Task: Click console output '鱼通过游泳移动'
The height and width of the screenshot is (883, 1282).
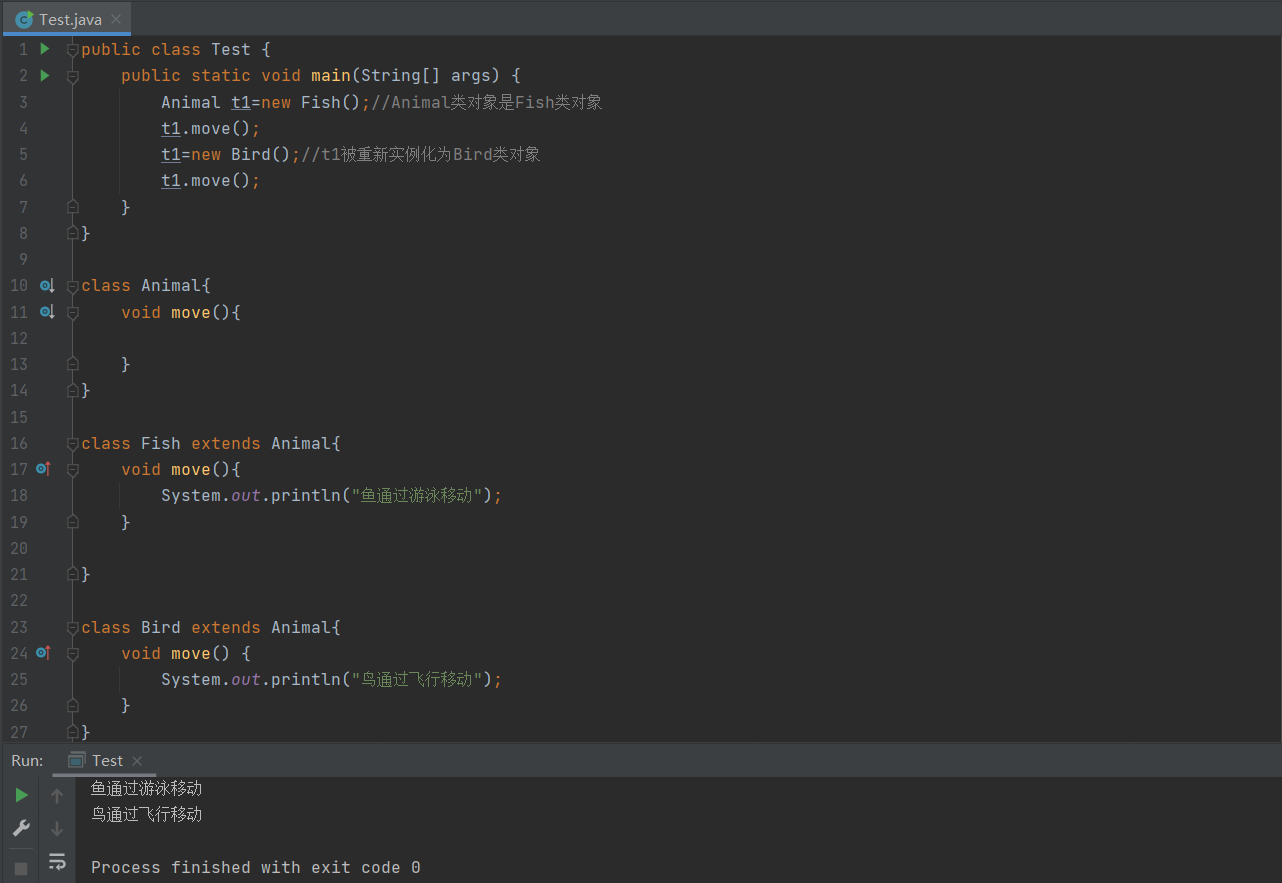Action: 146,788
